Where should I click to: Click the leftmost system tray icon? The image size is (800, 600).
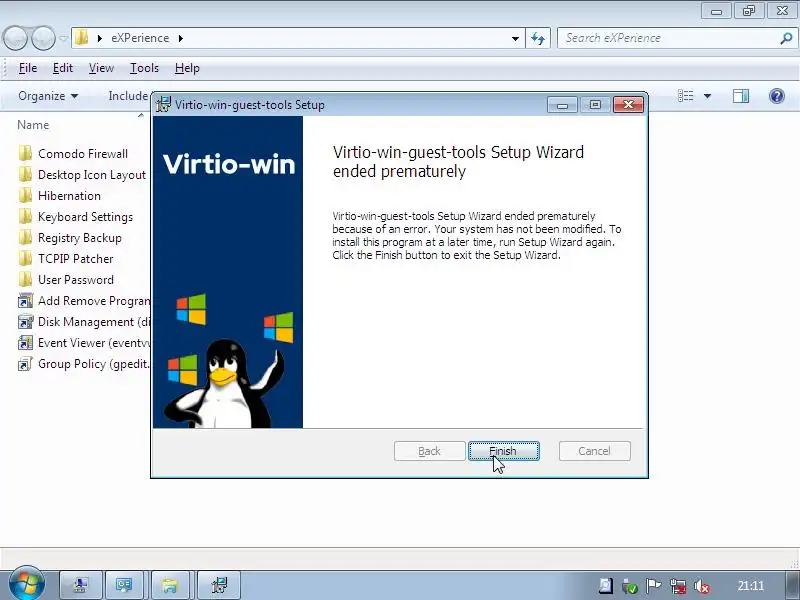click(x=606, y=586)
